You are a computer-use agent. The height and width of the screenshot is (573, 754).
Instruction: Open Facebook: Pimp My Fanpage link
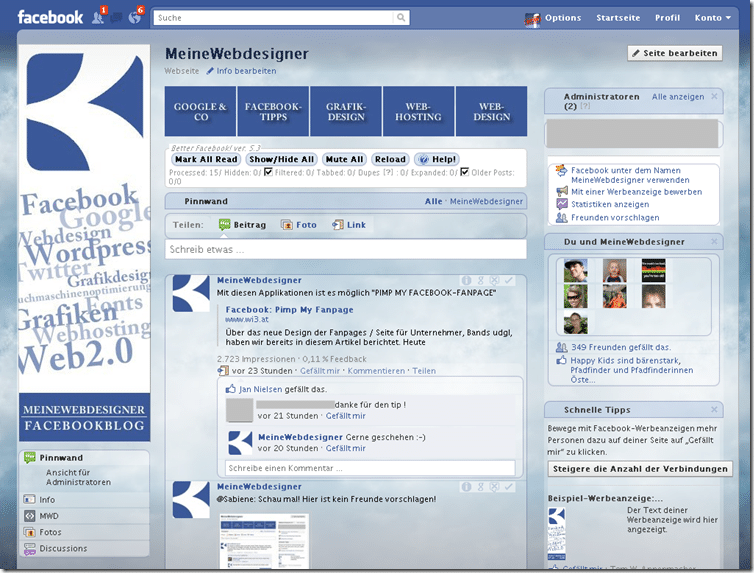tap(289, 310)
